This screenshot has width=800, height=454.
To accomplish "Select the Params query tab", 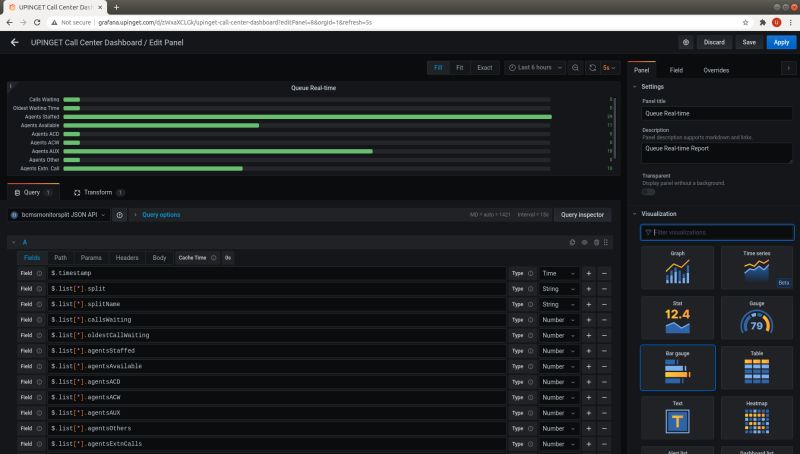I will click(x=91, y=258).
